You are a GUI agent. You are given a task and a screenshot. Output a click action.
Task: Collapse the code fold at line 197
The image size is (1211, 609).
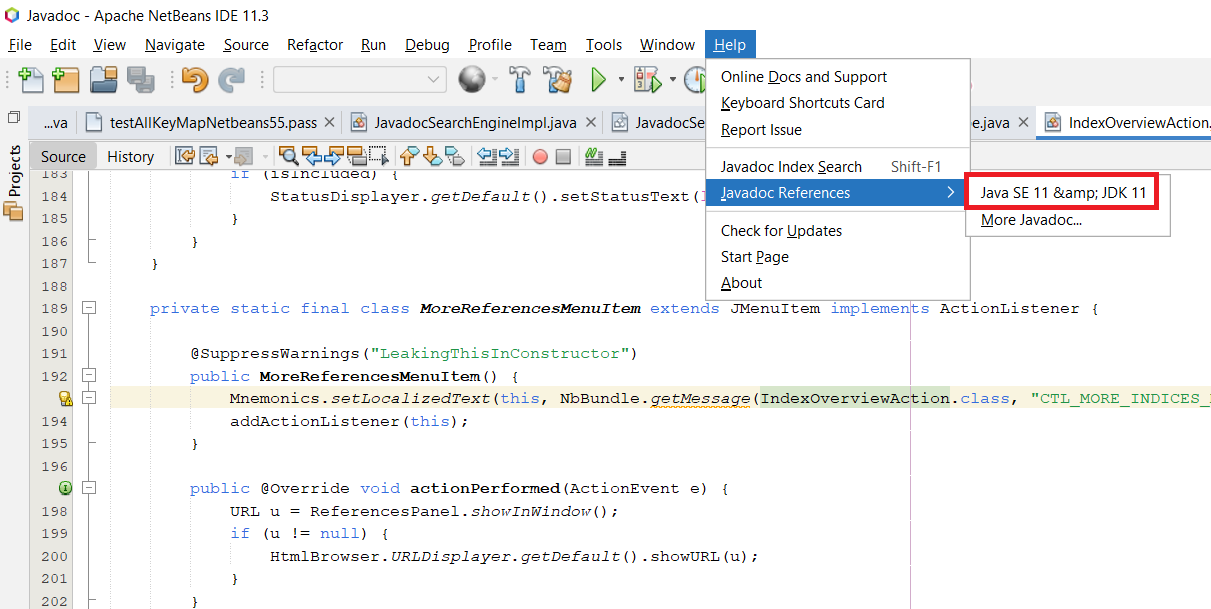pos(89,488)
